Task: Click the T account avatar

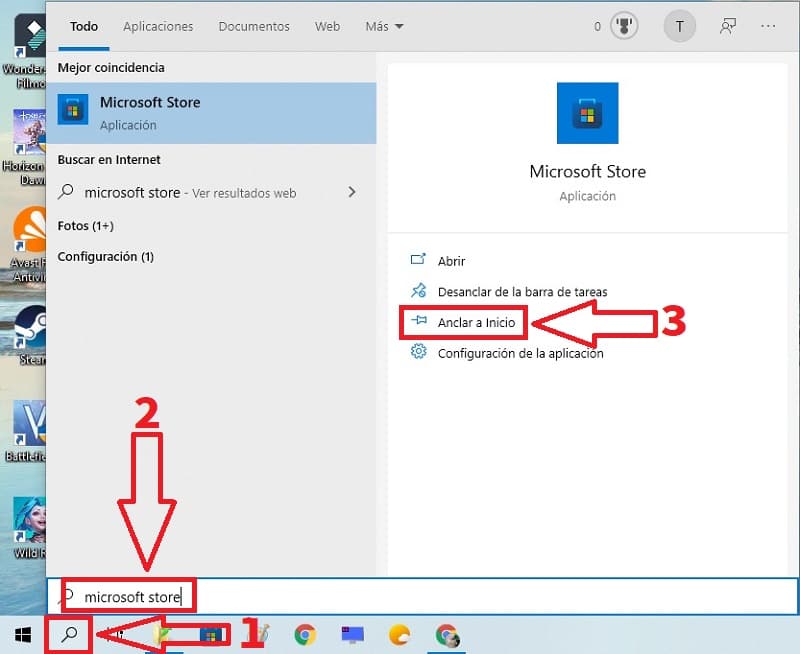Action: click(x=679, y=26)
